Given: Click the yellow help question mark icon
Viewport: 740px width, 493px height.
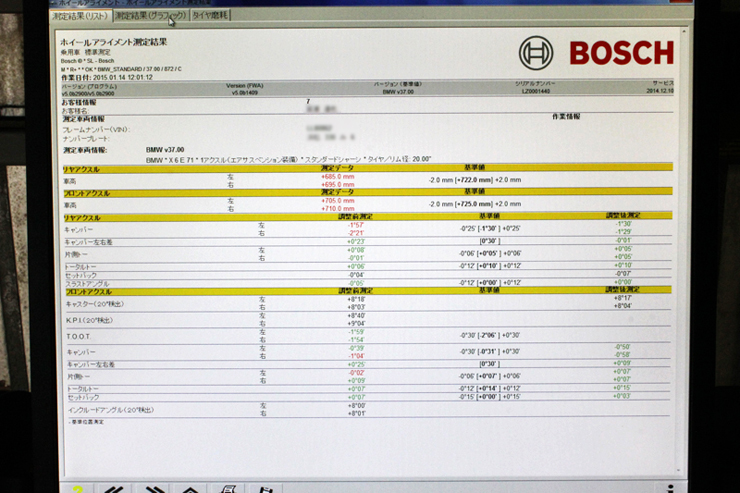Looking at the screenshot, I should [x=77, y=489].
